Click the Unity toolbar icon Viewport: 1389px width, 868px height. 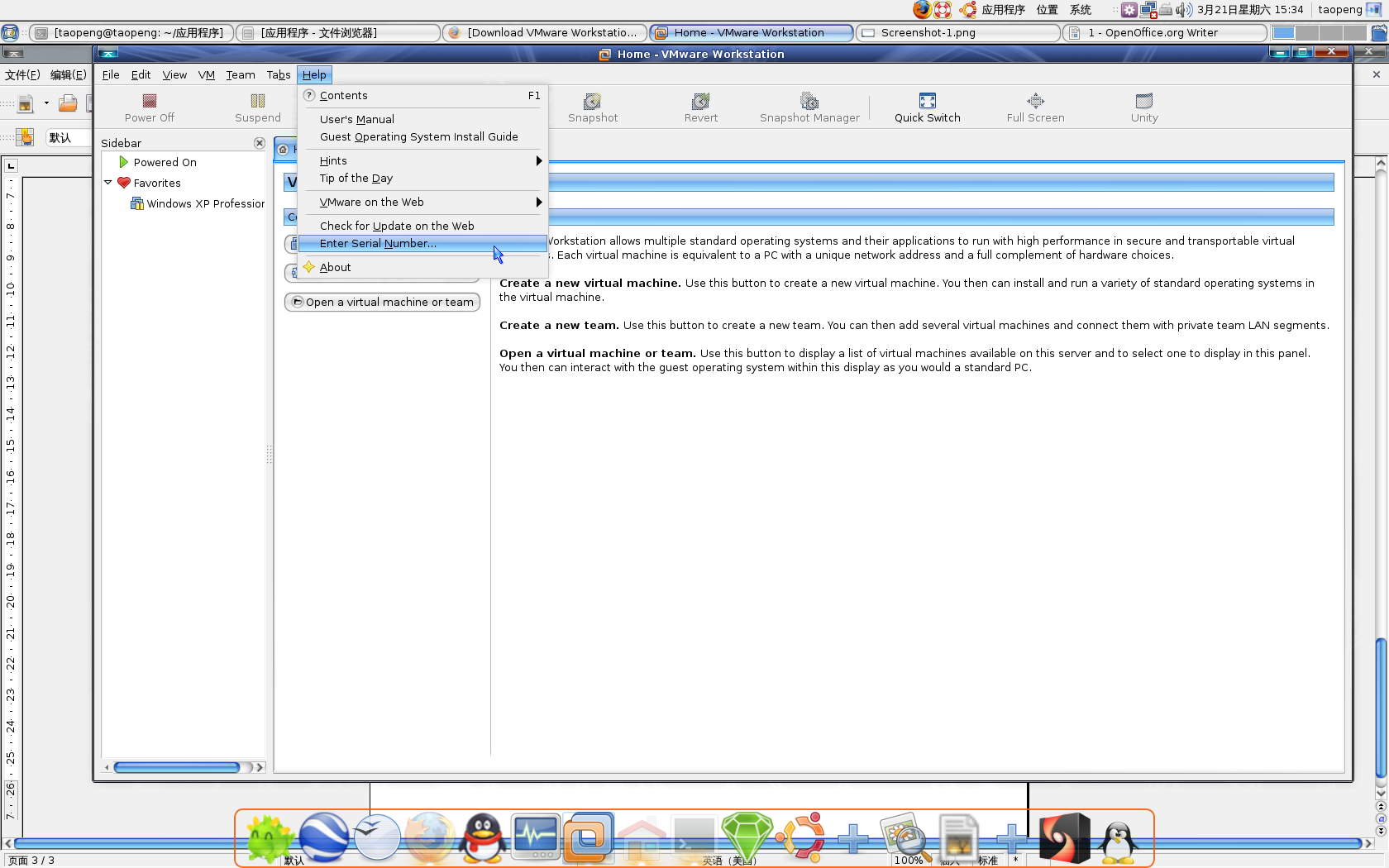pyautogui.click(x=1144, y=101)
